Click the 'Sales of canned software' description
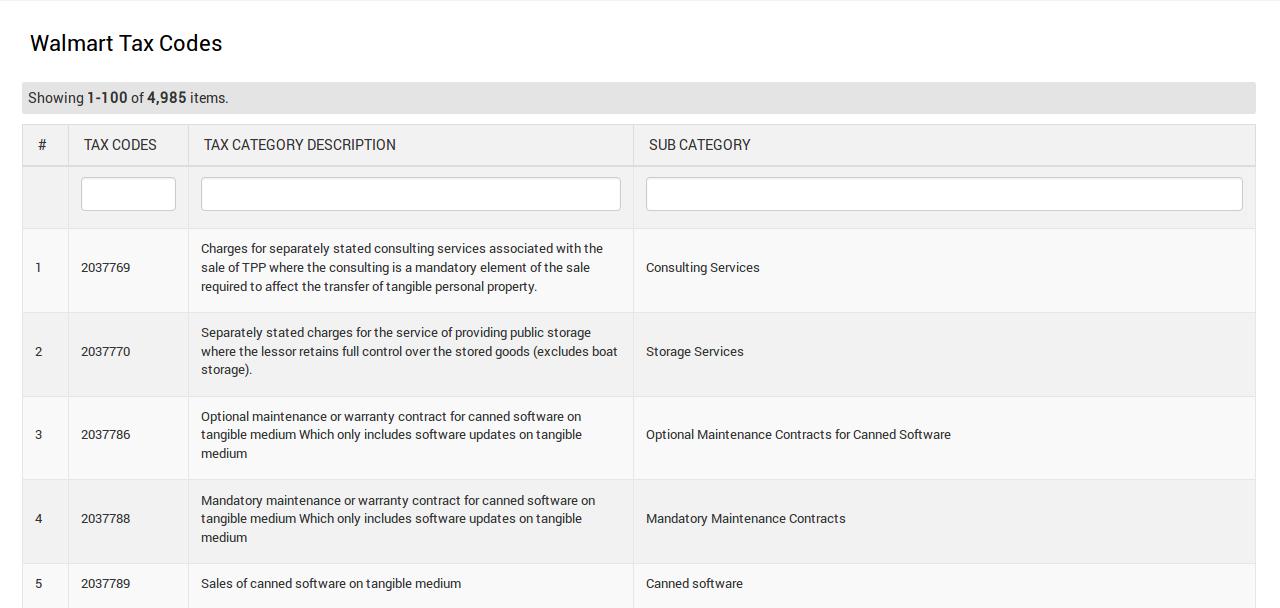 (x=330, y=584)
